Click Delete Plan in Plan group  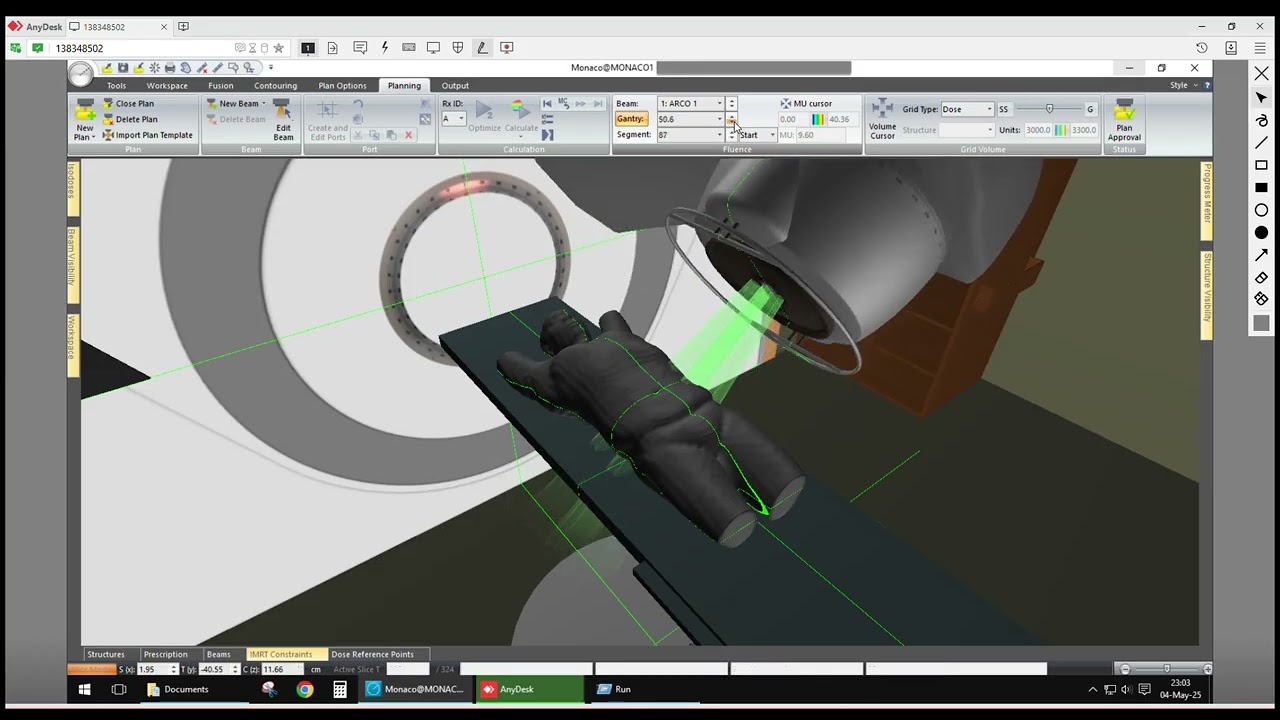pyautogui.click(x=129, y=119)
